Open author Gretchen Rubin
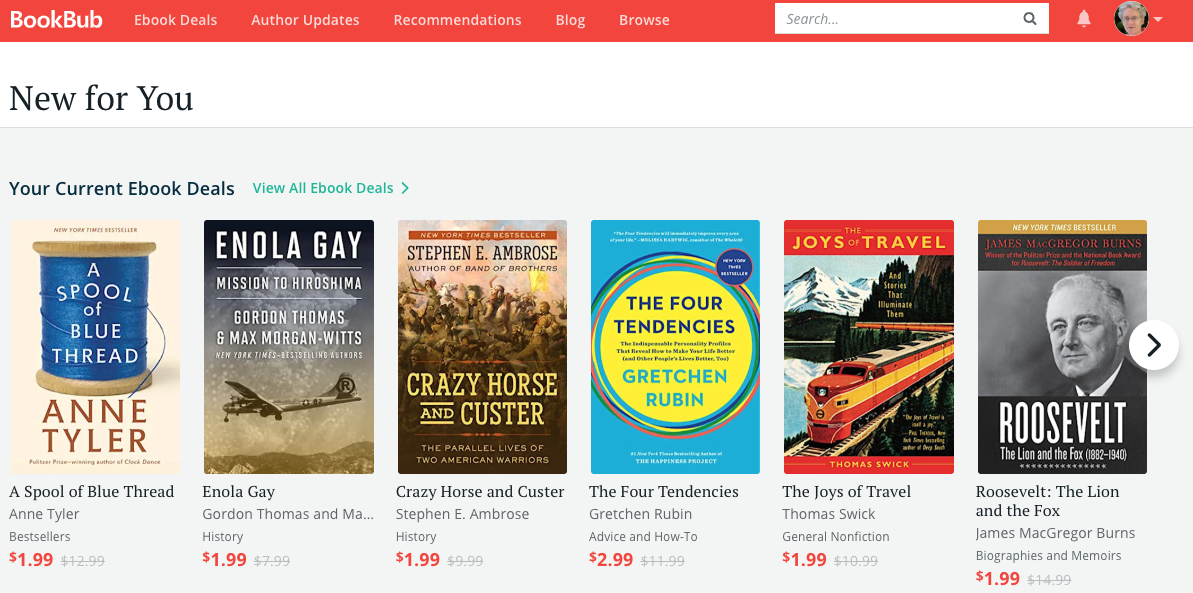Image resolution: width=1193 pixels, height=593 pixels. click(x=641, y=515)
